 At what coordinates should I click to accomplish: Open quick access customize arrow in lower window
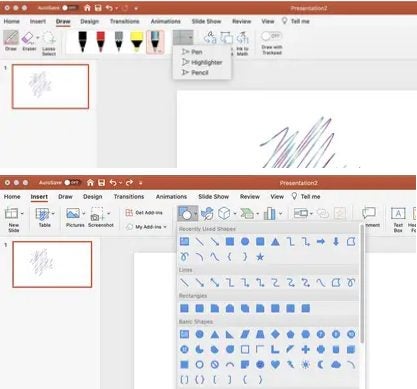(141, 183)
